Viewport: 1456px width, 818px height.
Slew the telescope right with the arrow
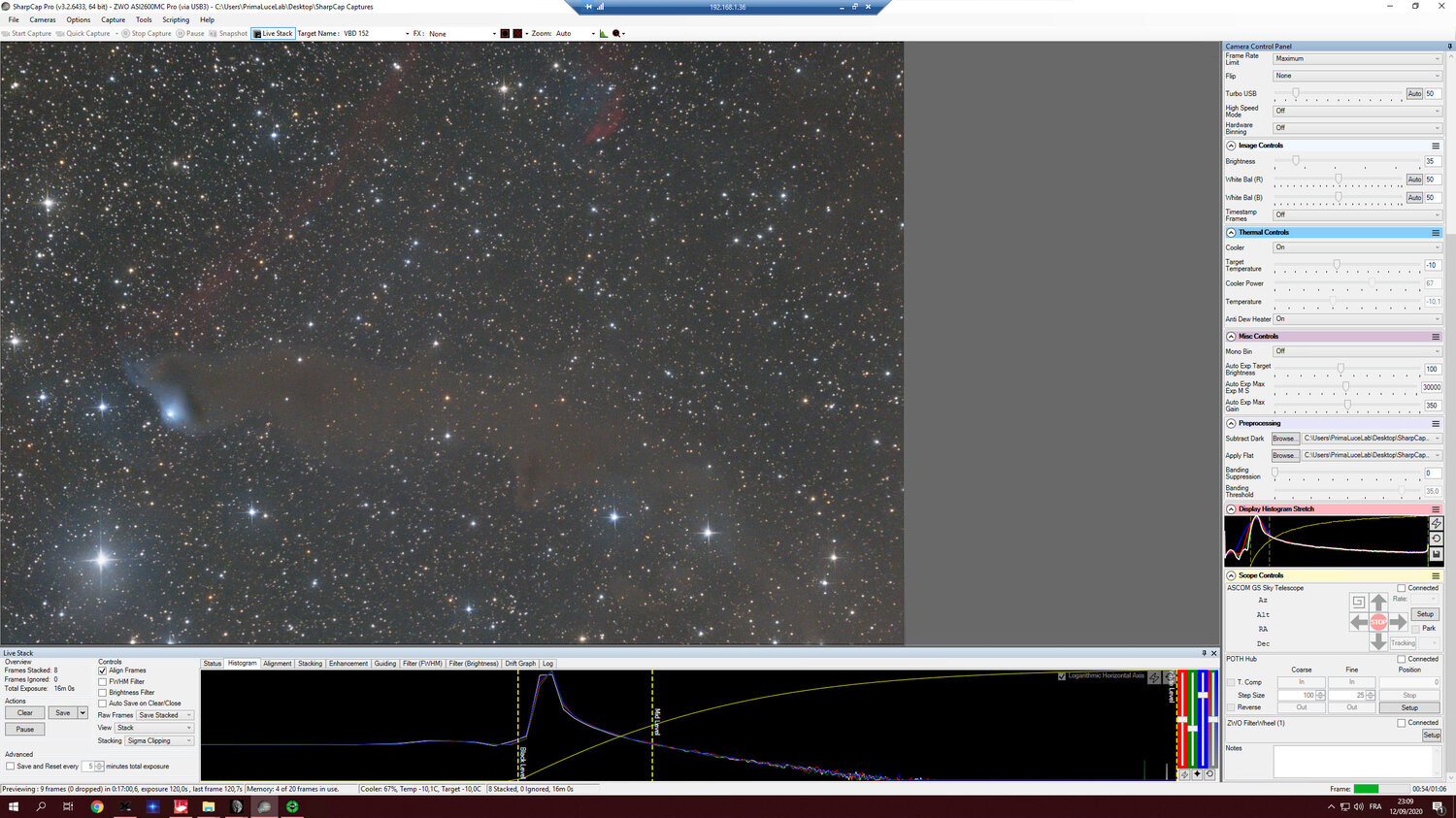1398,622
